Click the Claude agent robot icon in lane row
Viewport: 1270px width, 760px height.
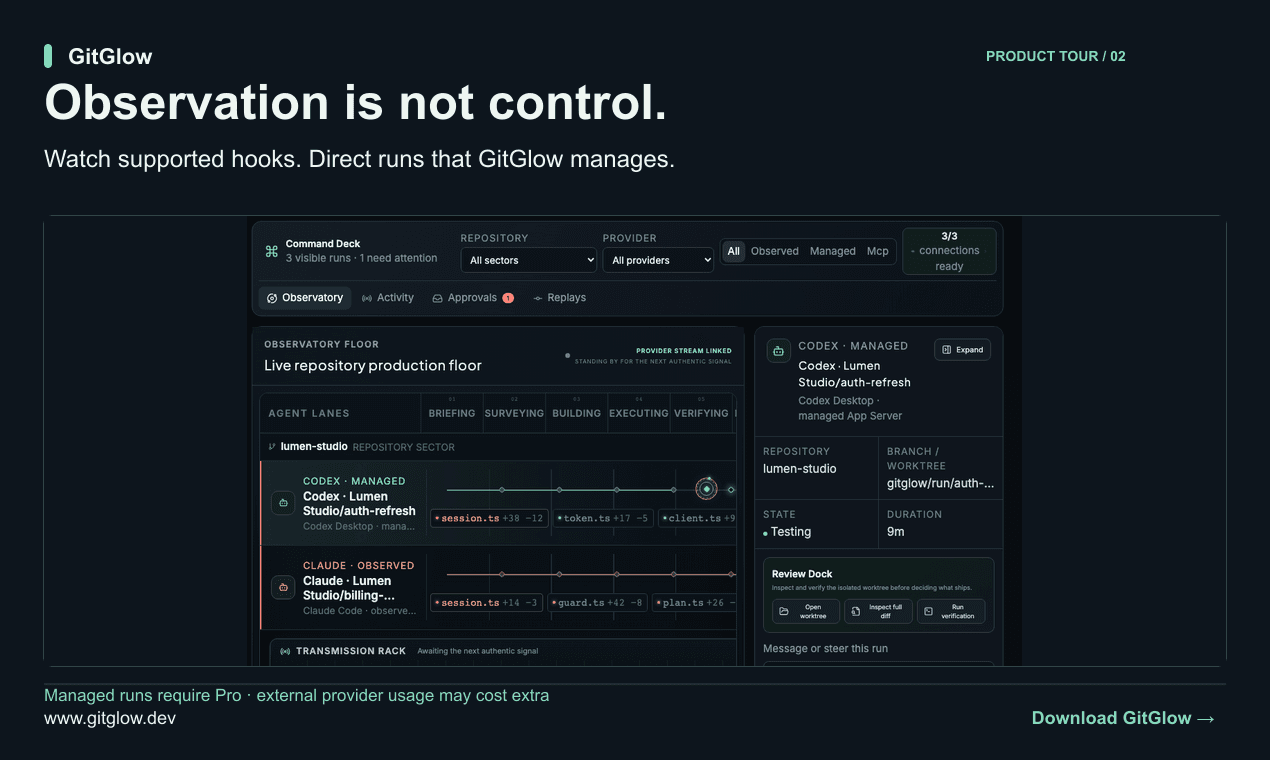click(x=283, y=587)
